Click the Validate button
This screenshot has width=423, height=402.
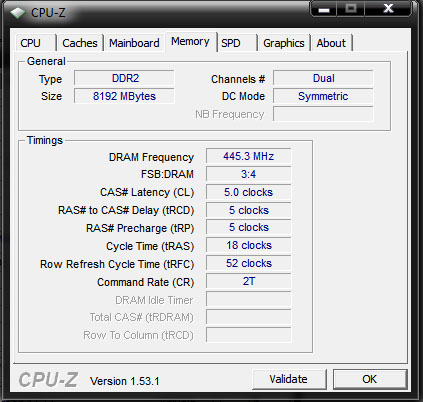coord(289,379)
